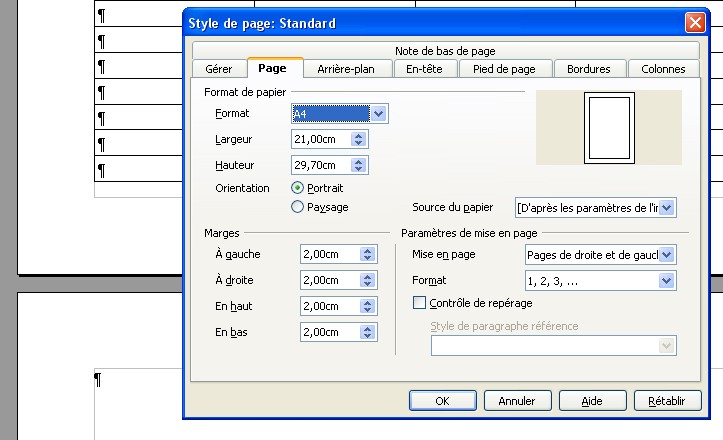Increase the À gauche margin
The height and width of the screenshot is (440, 723).
point(367,250)
